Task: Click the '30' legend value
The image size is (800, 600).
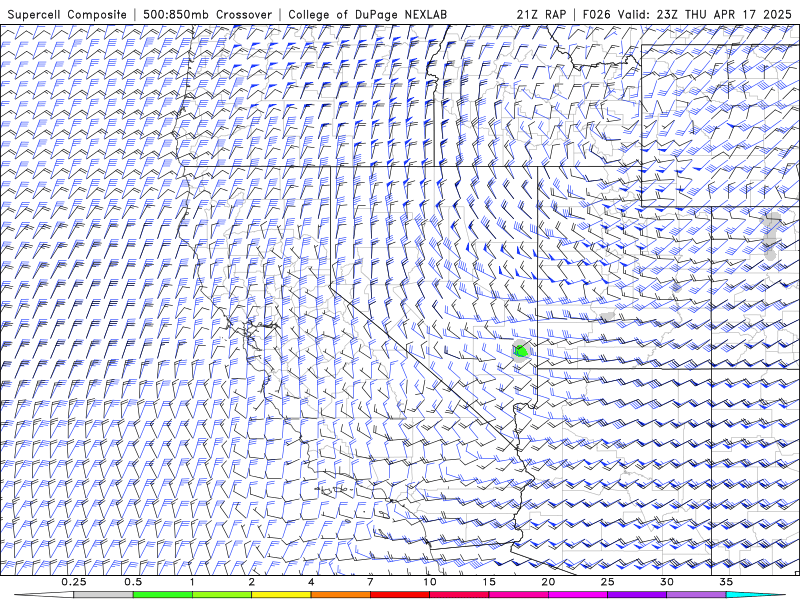Action: tap(667, 582)
